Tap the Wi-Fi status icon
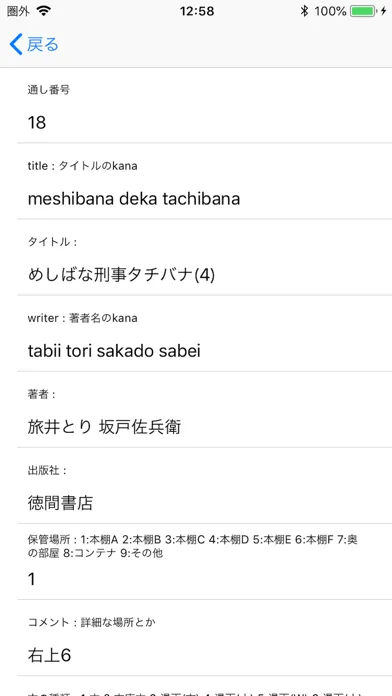The image size is (392, 696). click(44, 11)
